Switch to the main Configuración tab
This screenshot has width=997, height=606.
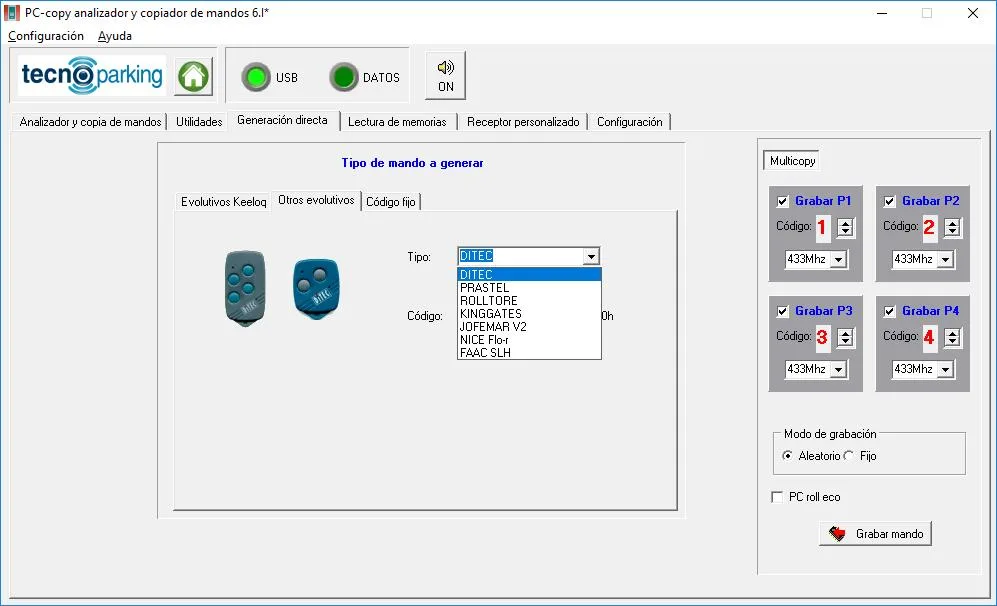[x=629, y=121]
